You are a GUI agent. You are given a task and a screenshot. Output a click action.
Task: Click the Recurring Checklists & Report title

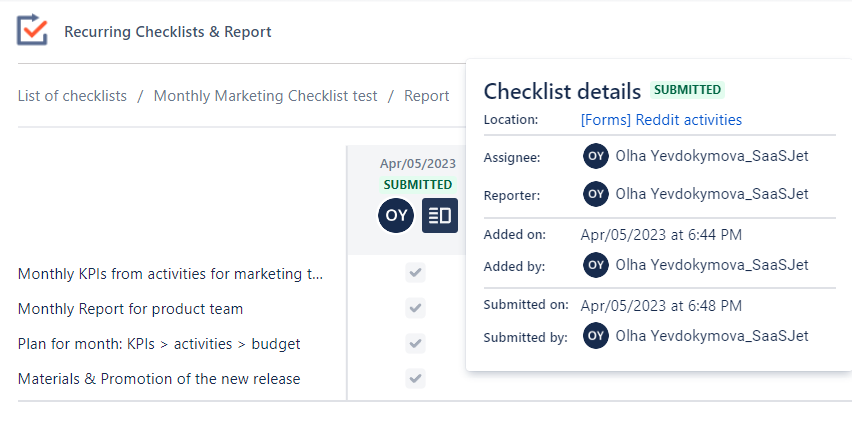(167, 32)
